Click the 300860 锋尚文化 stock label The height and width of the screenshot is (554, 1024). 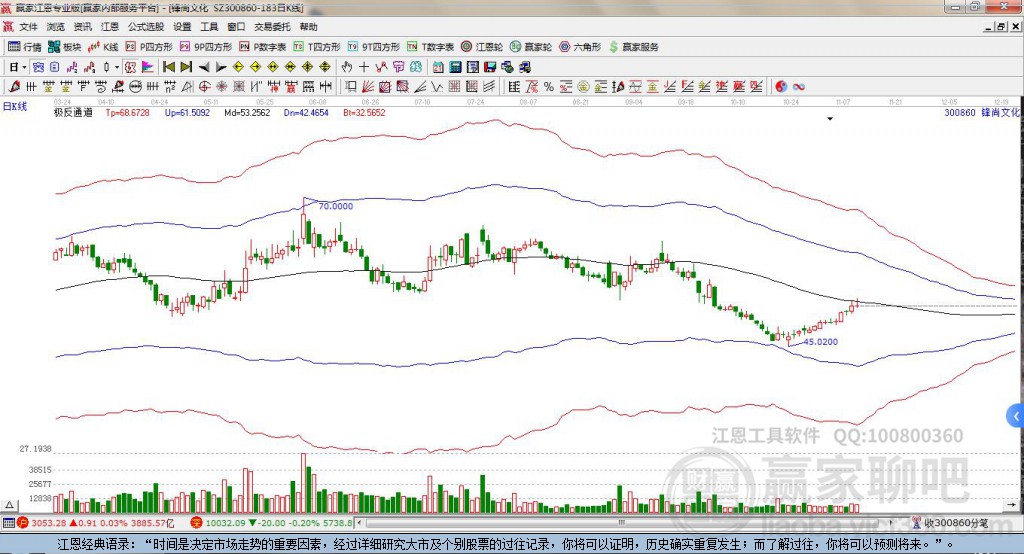pyautogui.click(x=982, y=112)
